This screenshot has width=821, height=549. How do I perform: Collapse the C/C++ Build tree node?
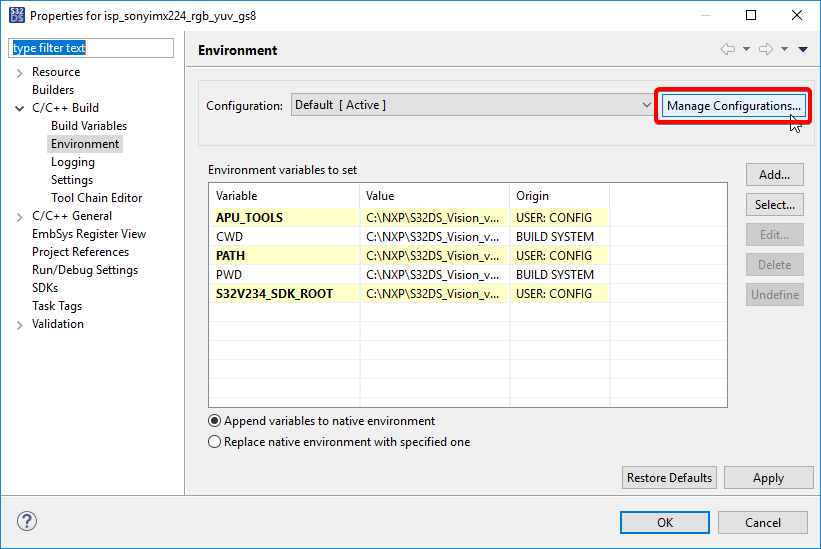click(x=19, y=108)
